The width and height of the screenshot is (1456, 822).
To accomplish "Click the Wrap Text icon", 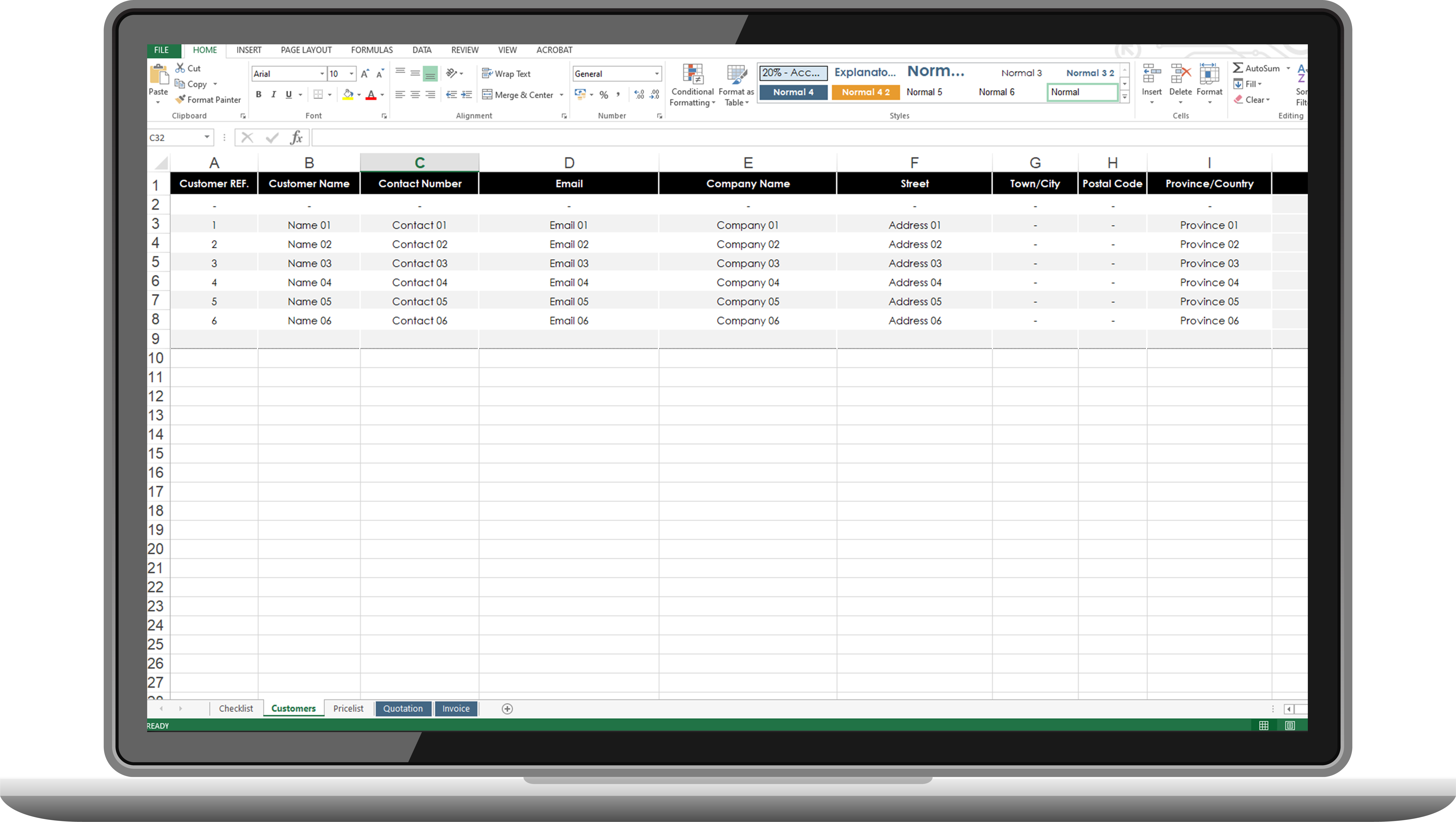I will [x=487, y=73].
